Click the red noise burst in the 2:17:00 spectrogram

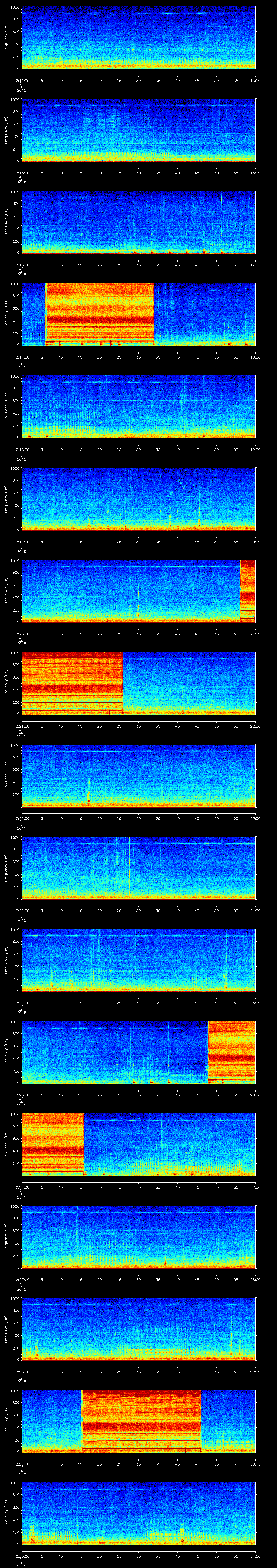click(100, 314)
